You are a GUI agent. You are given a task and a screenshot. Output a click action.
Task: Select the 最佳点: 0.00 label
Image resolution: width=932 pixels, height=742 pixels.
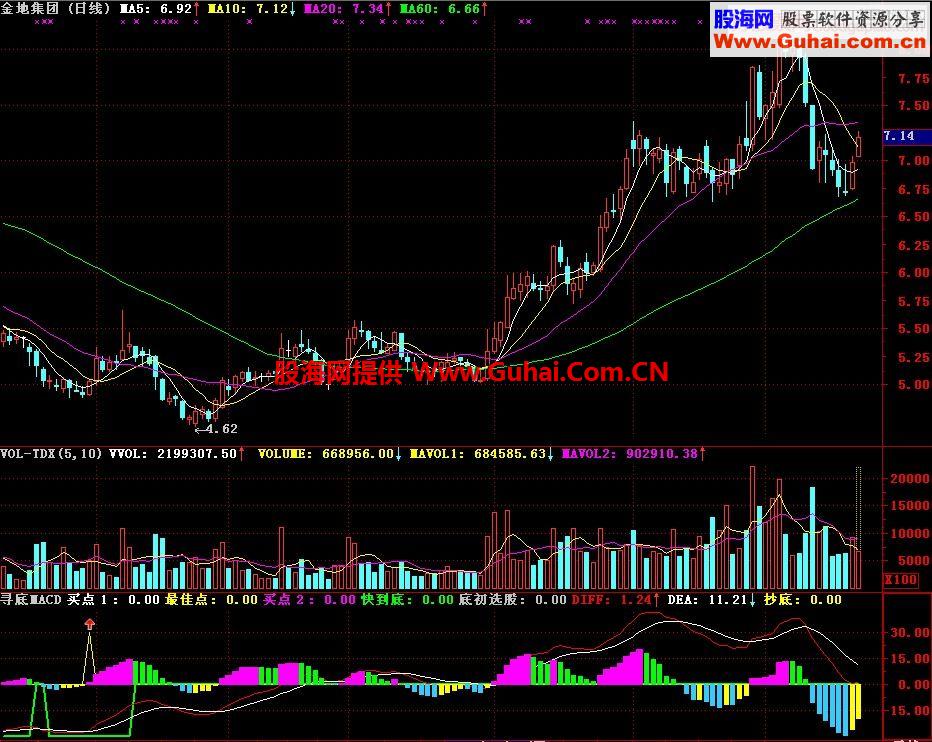click(x=211, y=599)
